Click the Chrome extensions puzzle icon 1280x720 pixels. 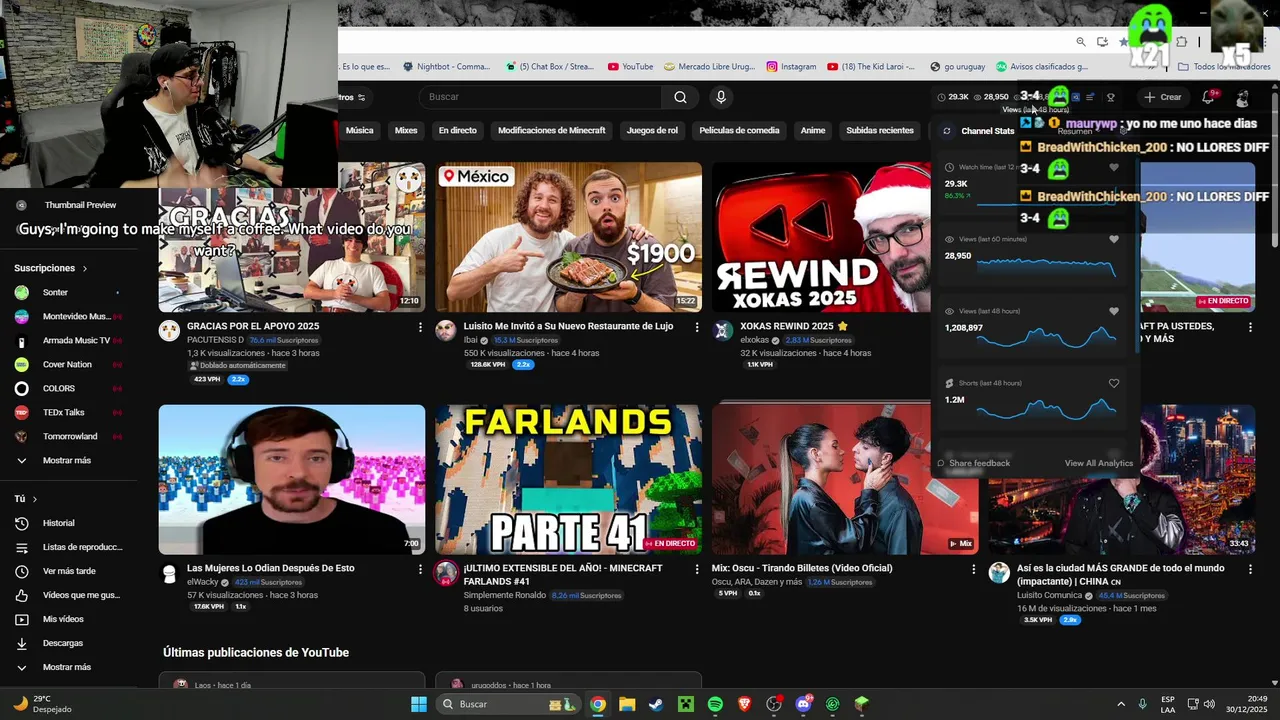[x=1181, y=41]
